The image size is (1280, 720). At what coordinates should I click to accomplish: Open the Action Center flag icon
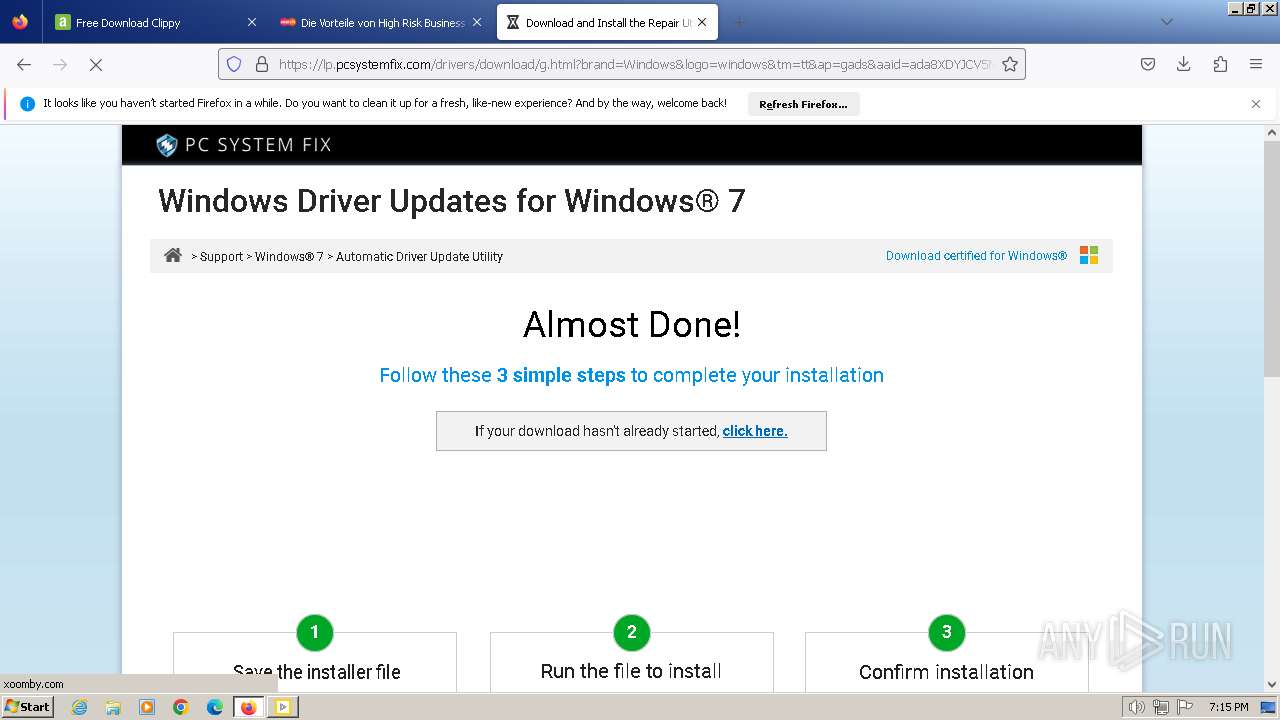[x=1184, y=707]
